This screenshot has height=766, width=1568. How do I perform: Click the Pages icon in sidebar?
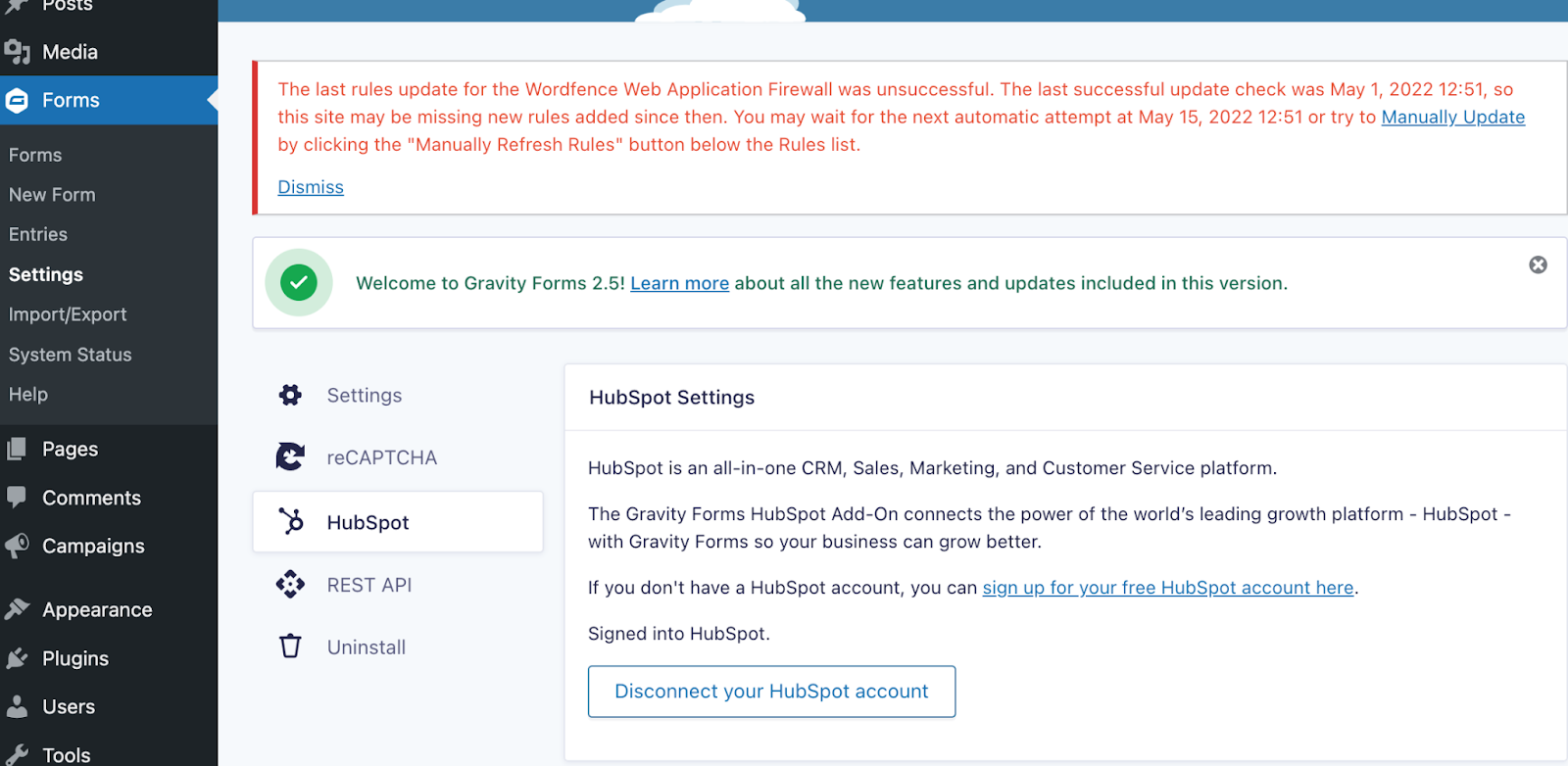pyautogui.click(x=17, y=449)
